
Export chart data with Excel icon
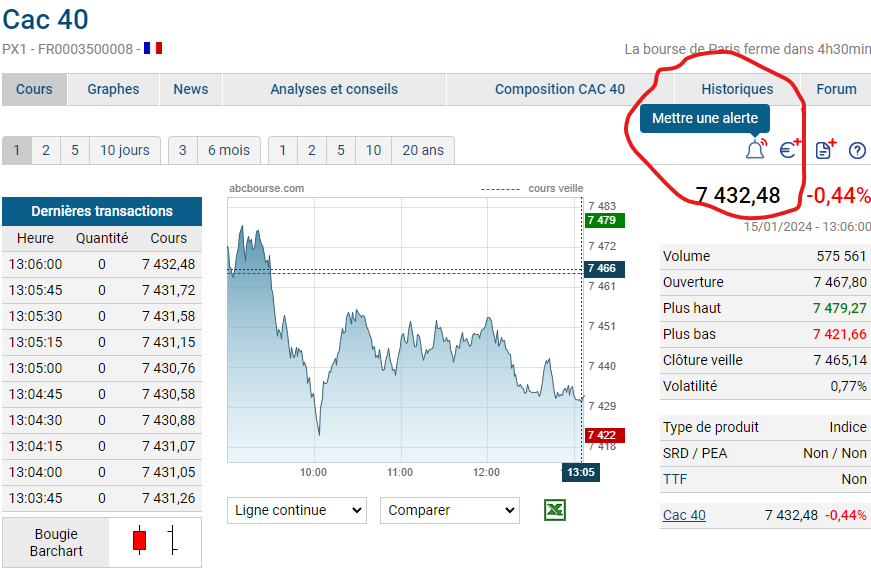(x=555, y=510)
